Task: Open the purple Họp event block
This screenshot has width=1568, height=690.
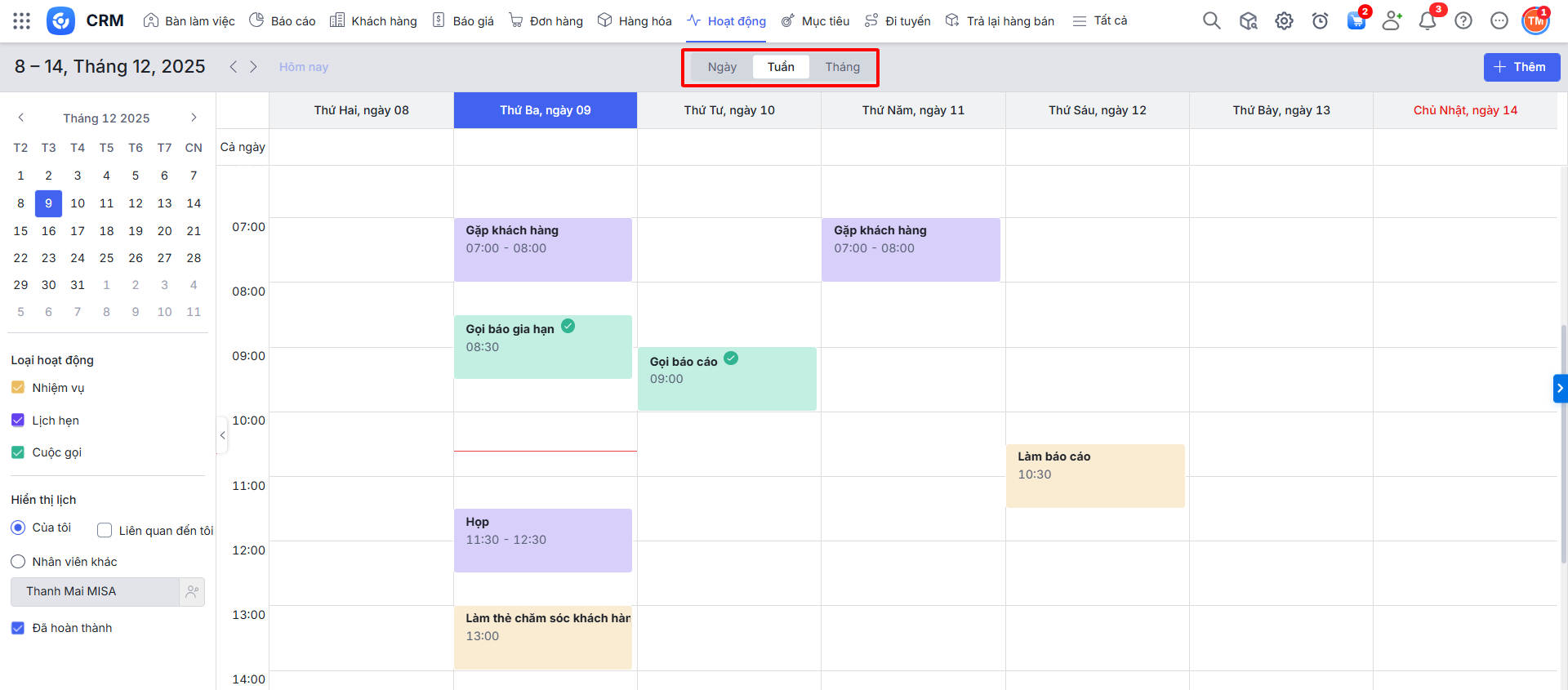Action: [x=542, y=540]
